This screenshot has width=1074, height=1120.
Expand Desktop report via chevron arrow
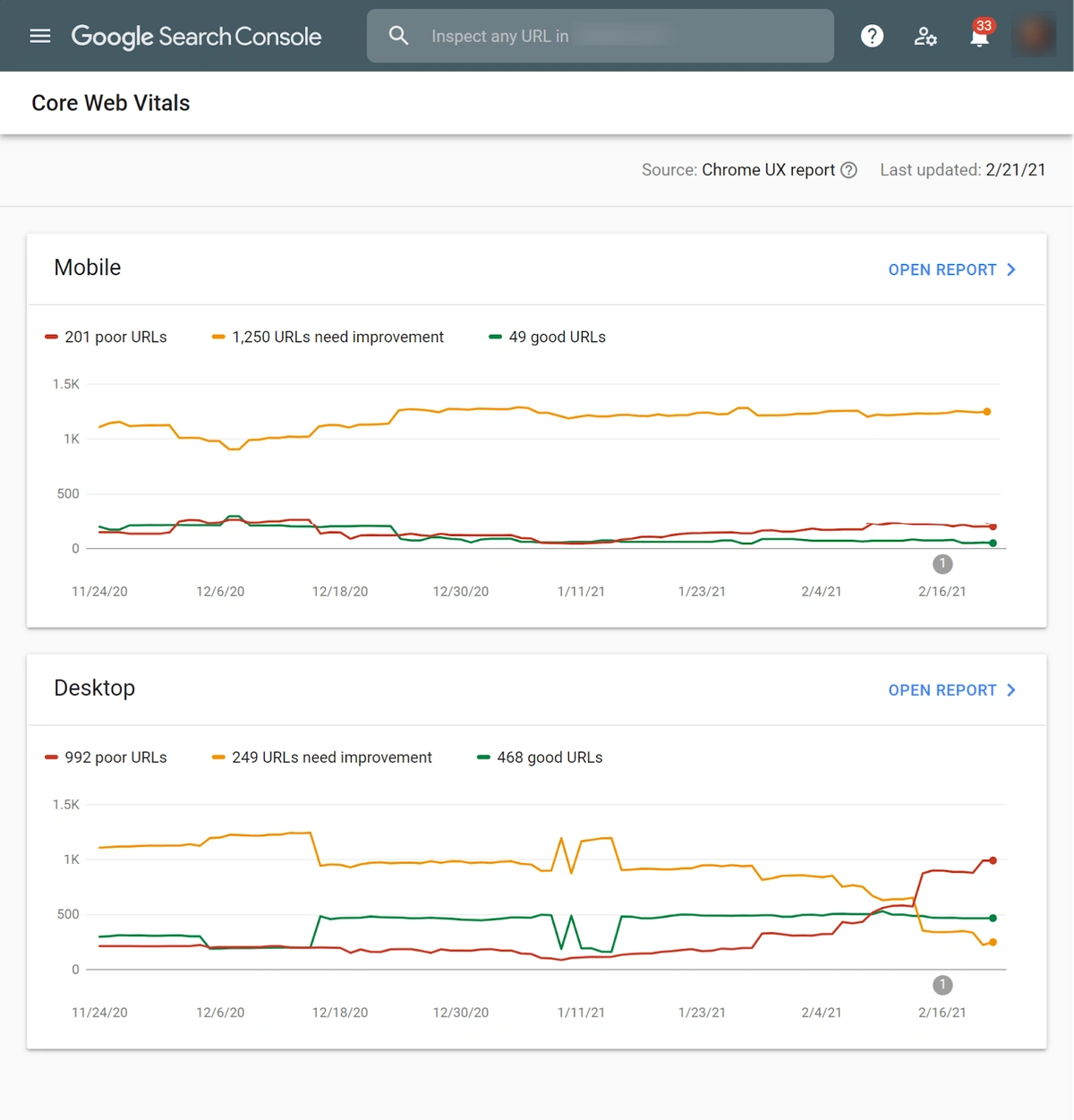(x=1011, y=690)
